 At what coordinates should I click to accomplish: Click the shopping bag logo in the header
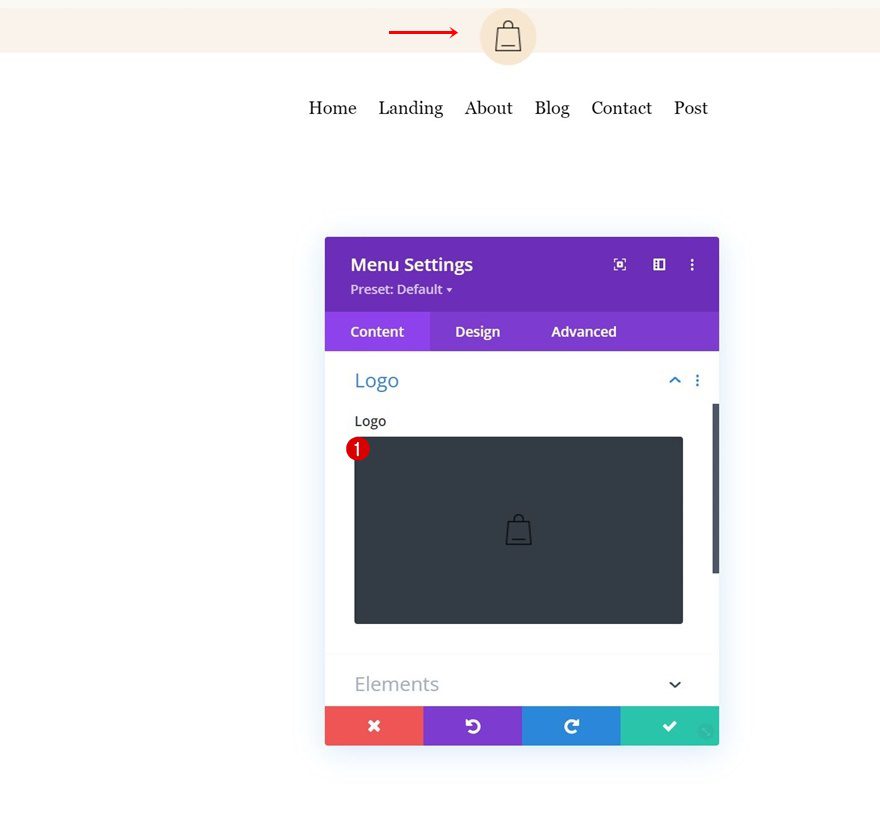click(507, 36)
